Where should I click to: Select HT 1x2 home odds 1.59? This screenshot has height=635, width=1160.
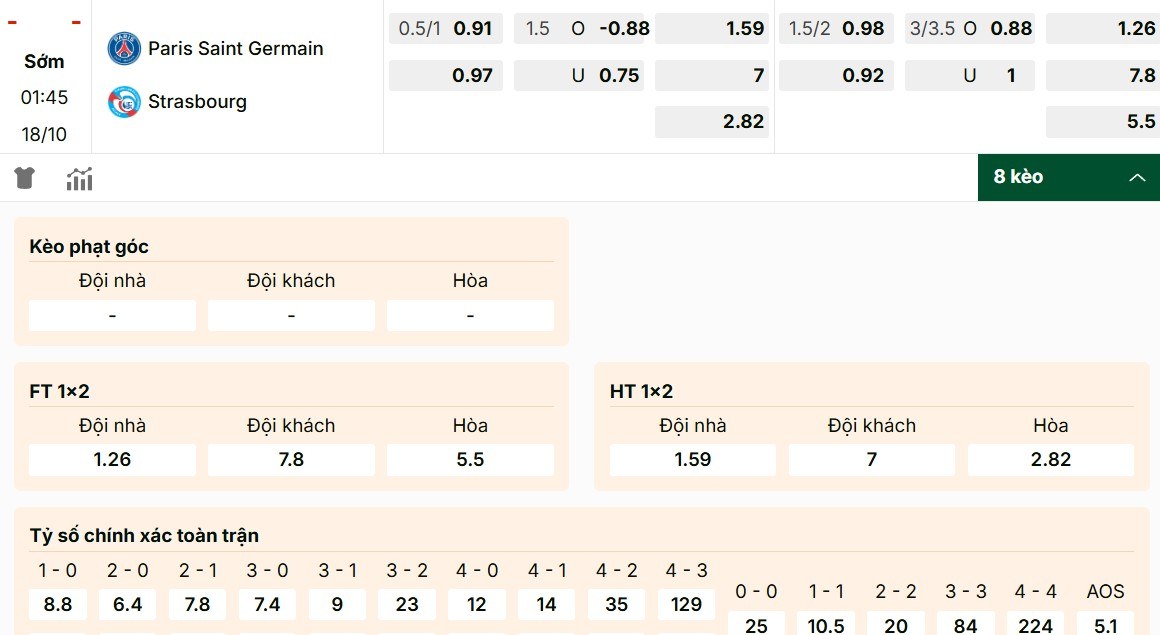[x=692, y=459]
